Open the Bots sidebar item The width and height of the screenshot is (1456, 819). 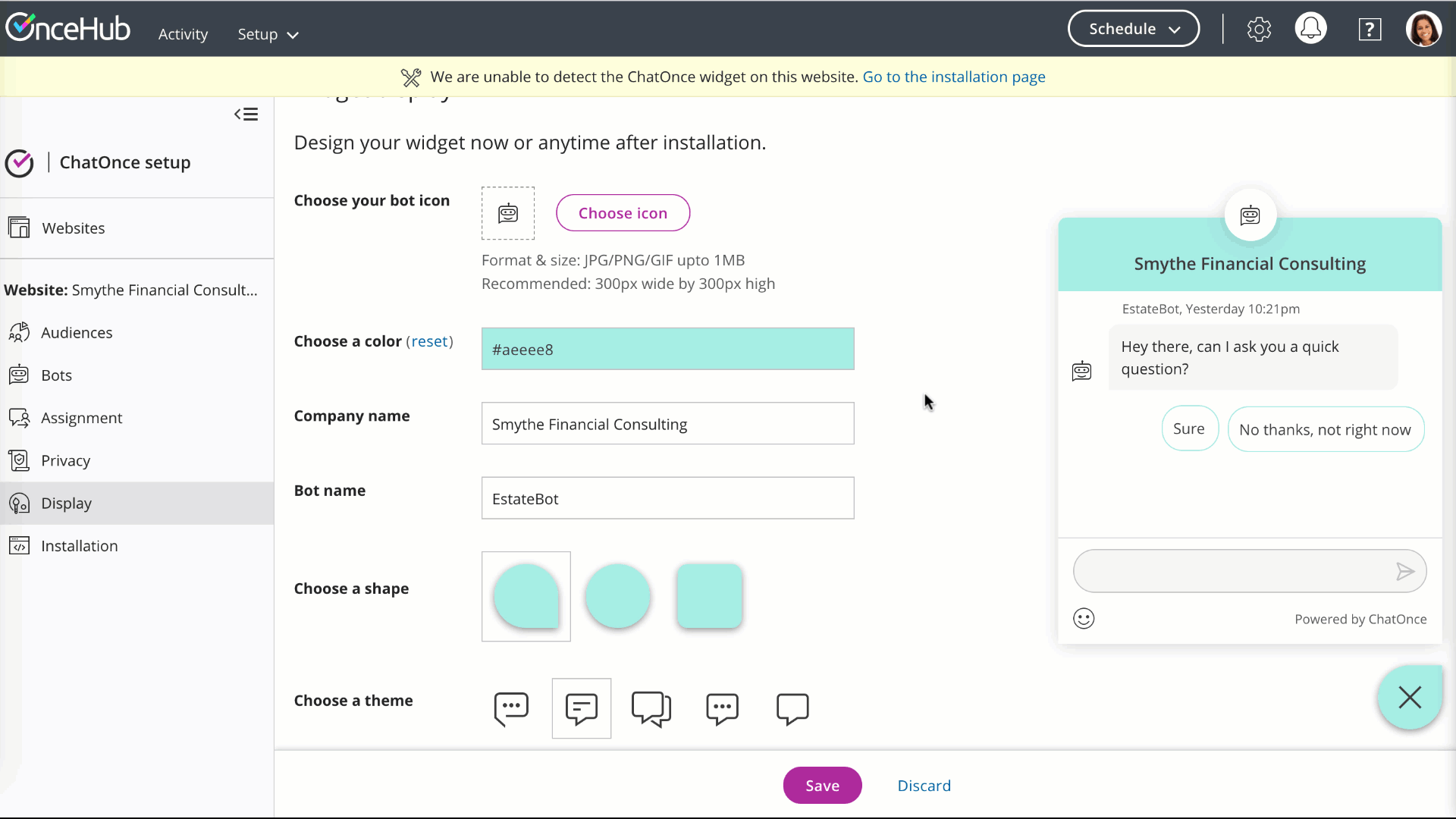[x=56, y=375]
